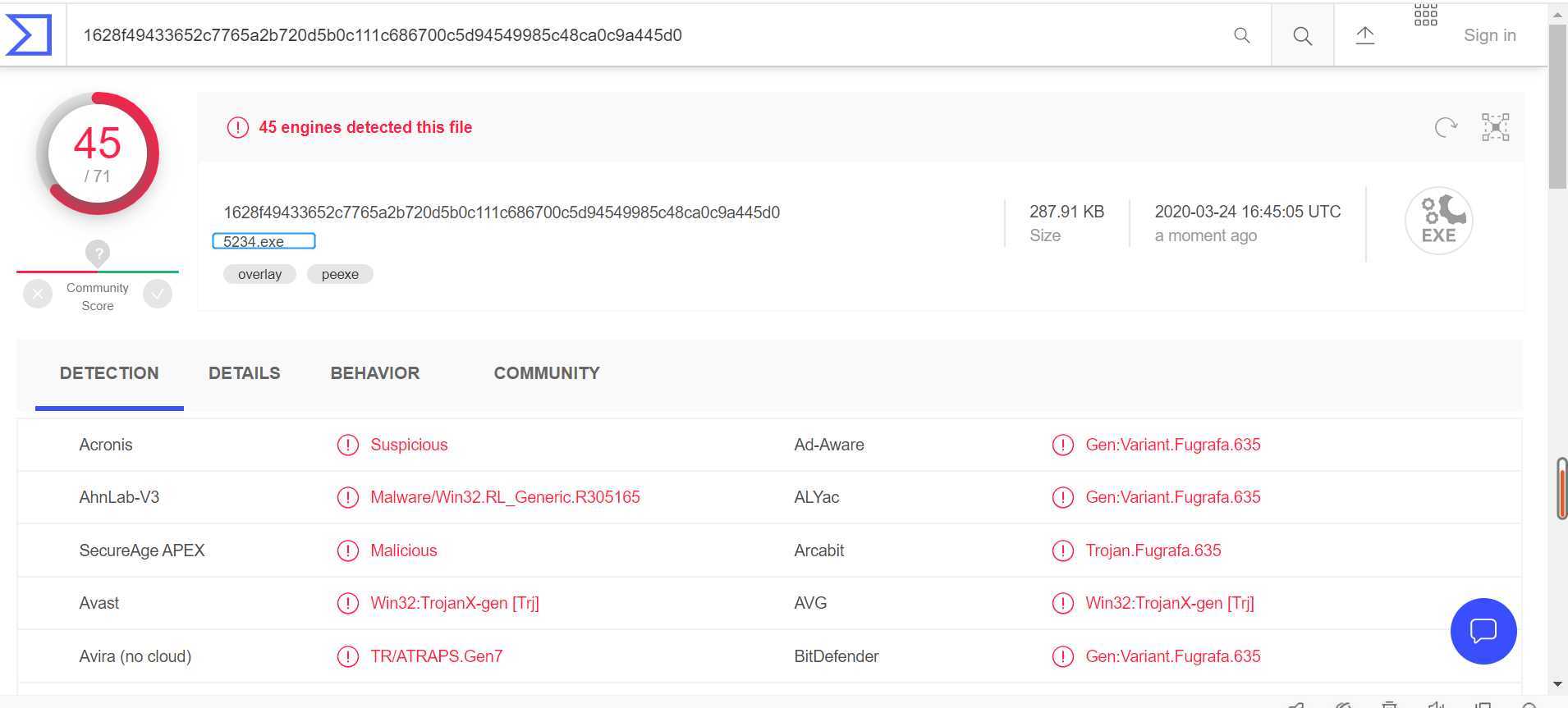Click the page scrollbar down arrow
The width and height of the screenshot is (1568, 708).
[1557, 684]
